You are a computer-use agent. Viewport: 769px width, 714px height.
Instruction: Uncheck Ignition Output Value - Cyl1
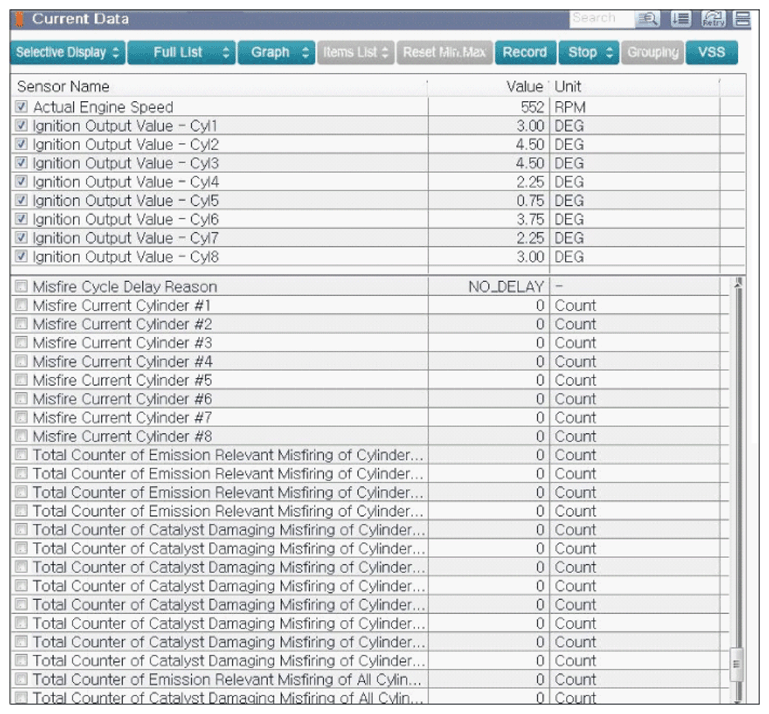tap(21, 125)
